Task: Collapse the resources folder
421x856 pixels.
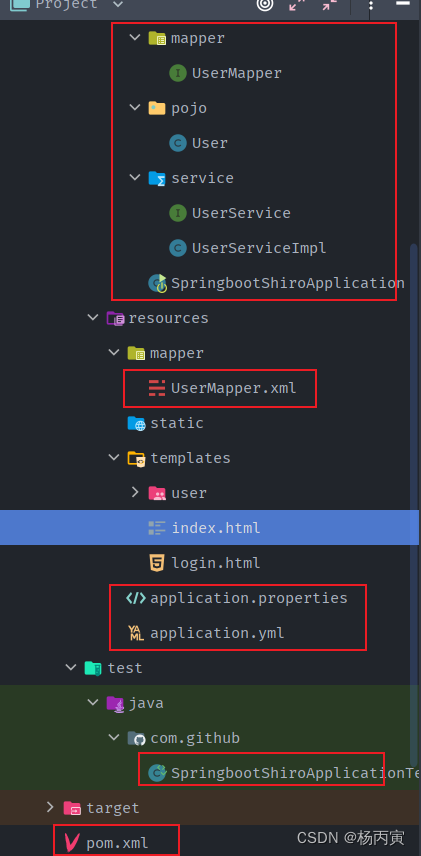Action: 93,318
